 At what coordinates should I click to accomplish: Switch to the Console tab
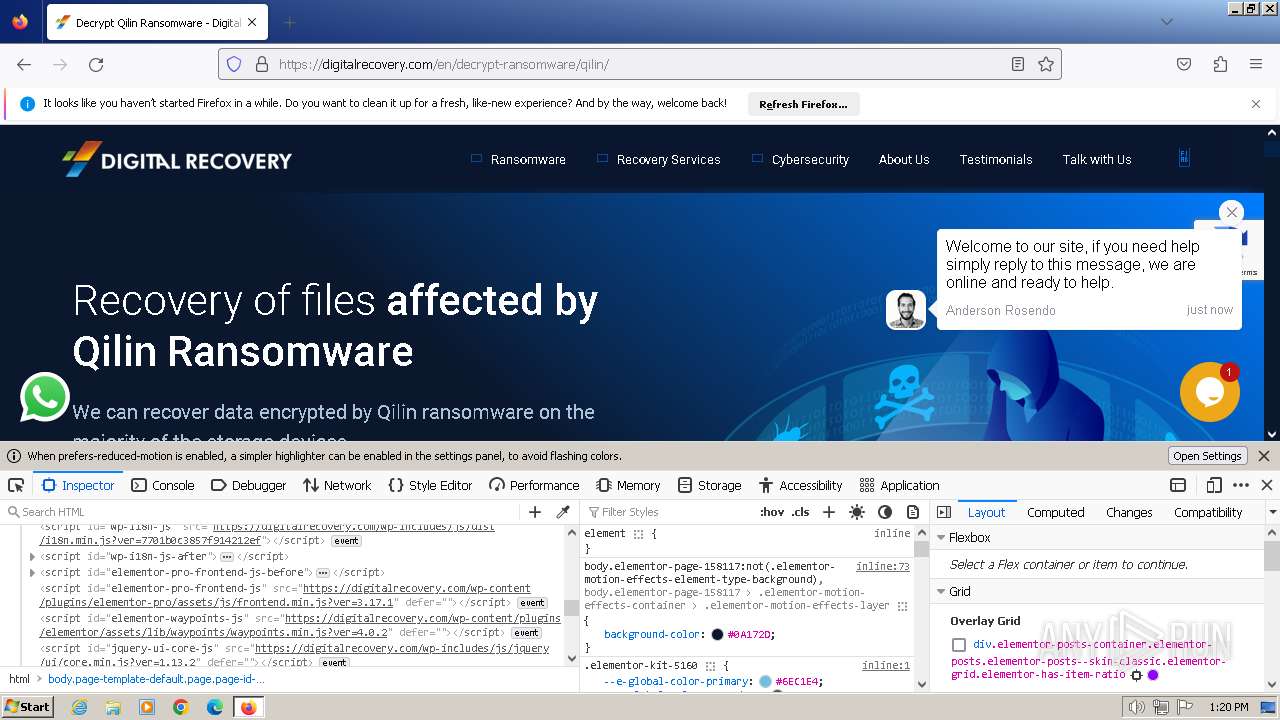[x=163, y=485]
